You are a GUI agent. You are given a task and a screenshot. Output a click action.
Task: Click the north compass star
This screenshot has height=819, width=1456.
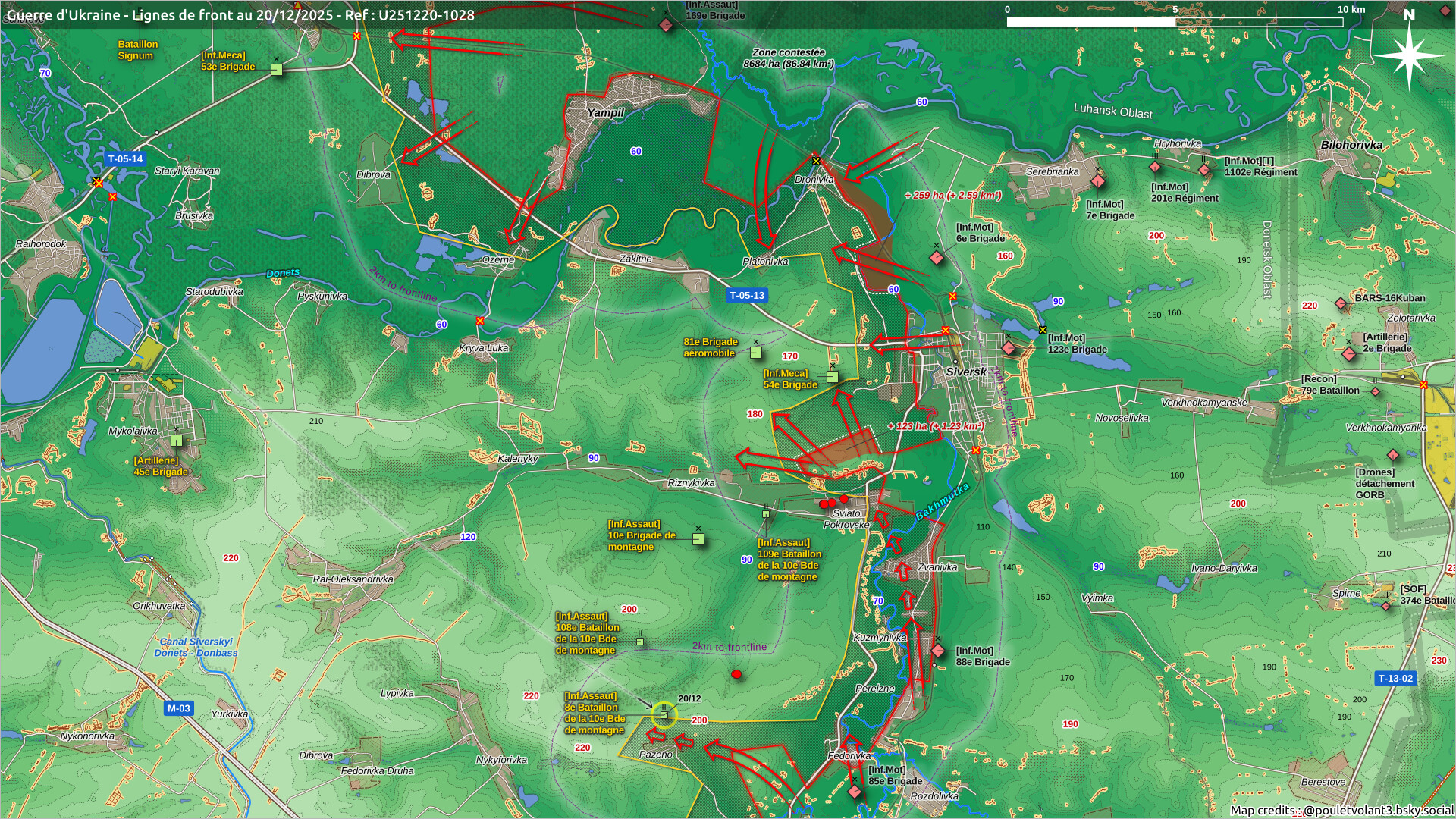[x=1409, y=55]
